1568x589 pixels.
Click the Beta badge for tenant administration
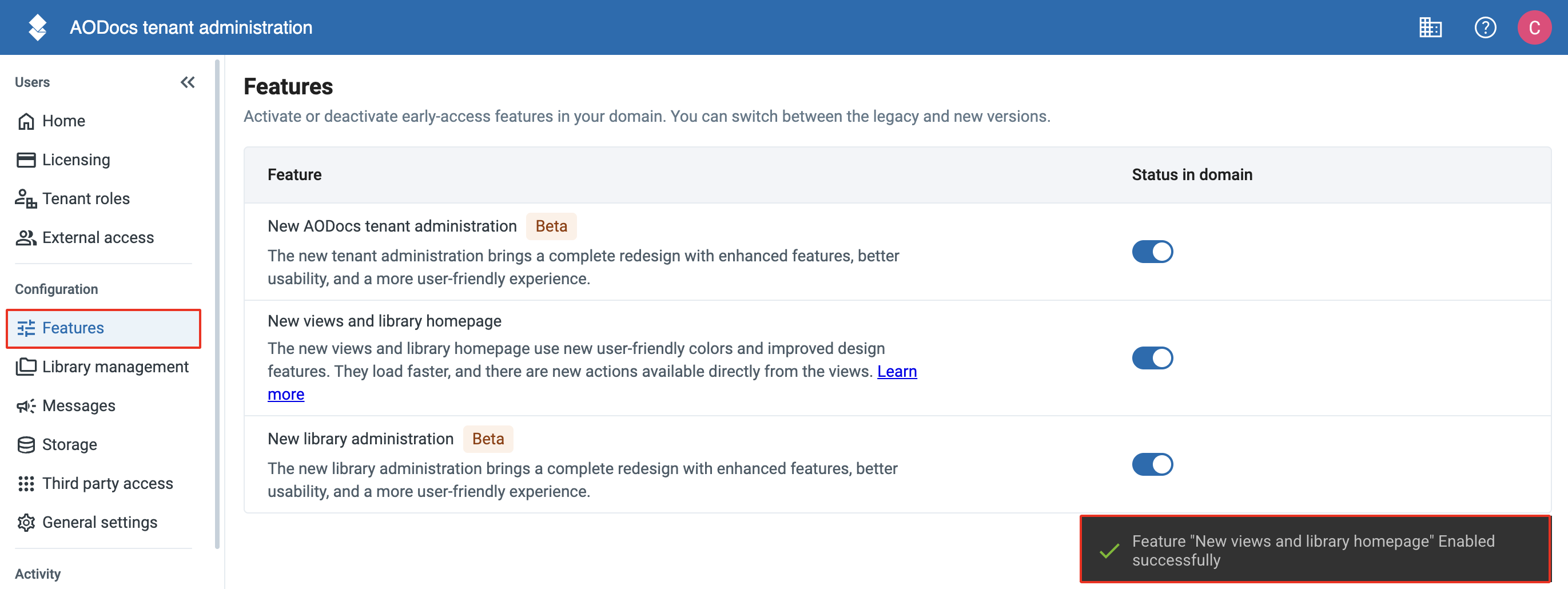click(551, 226)
